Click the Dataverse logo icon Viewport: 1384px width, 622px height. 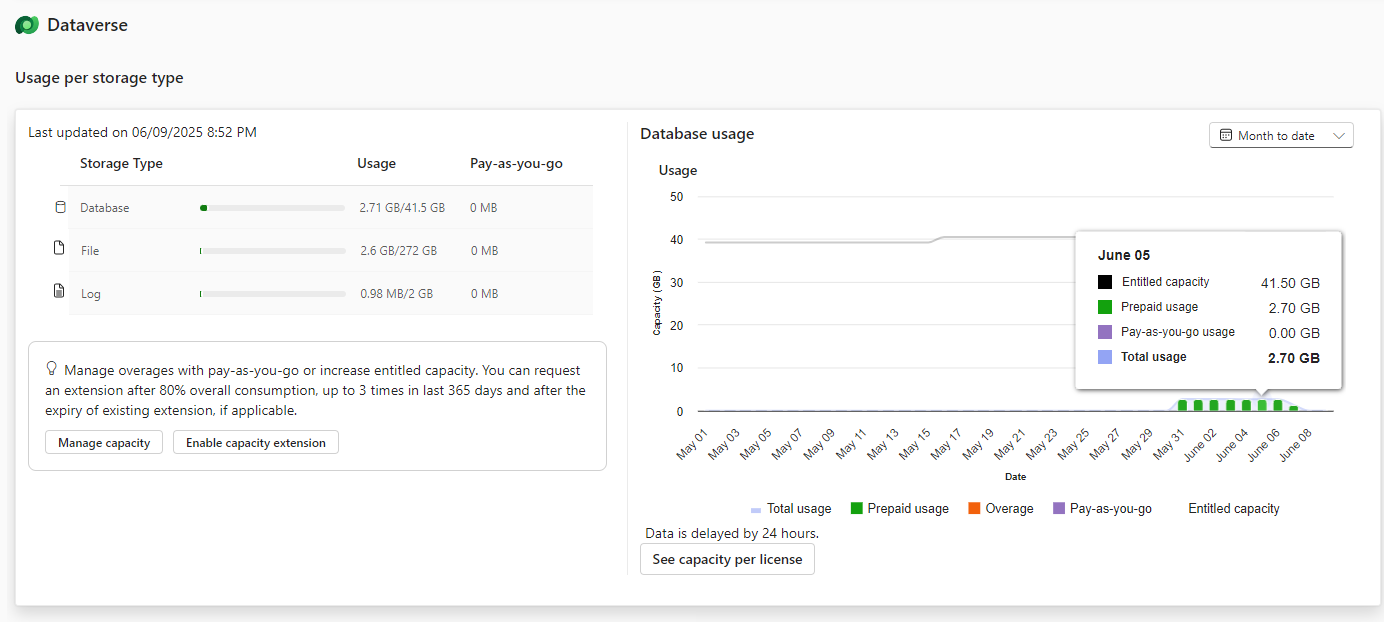coord(27,25)
